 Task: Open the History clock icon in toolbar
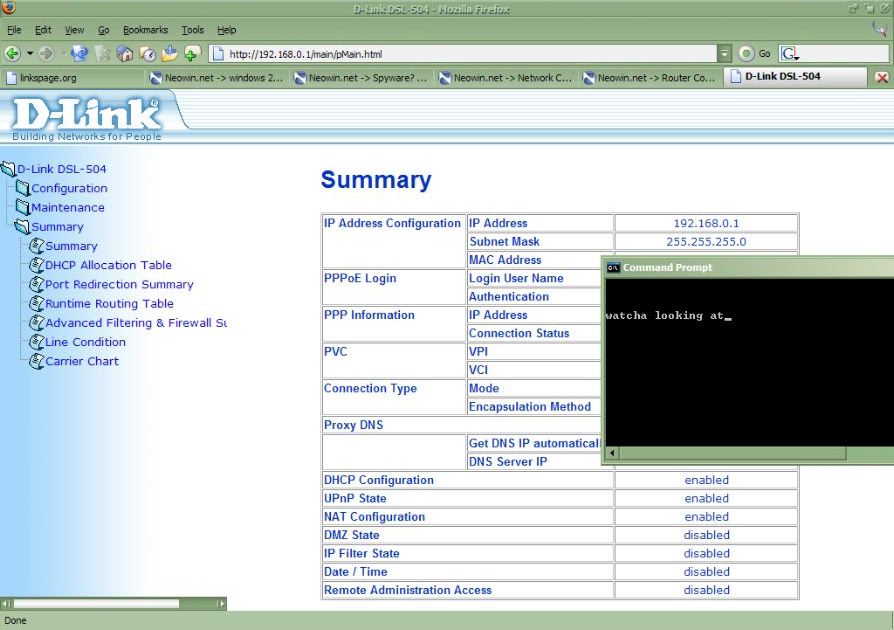click(147, 54)
